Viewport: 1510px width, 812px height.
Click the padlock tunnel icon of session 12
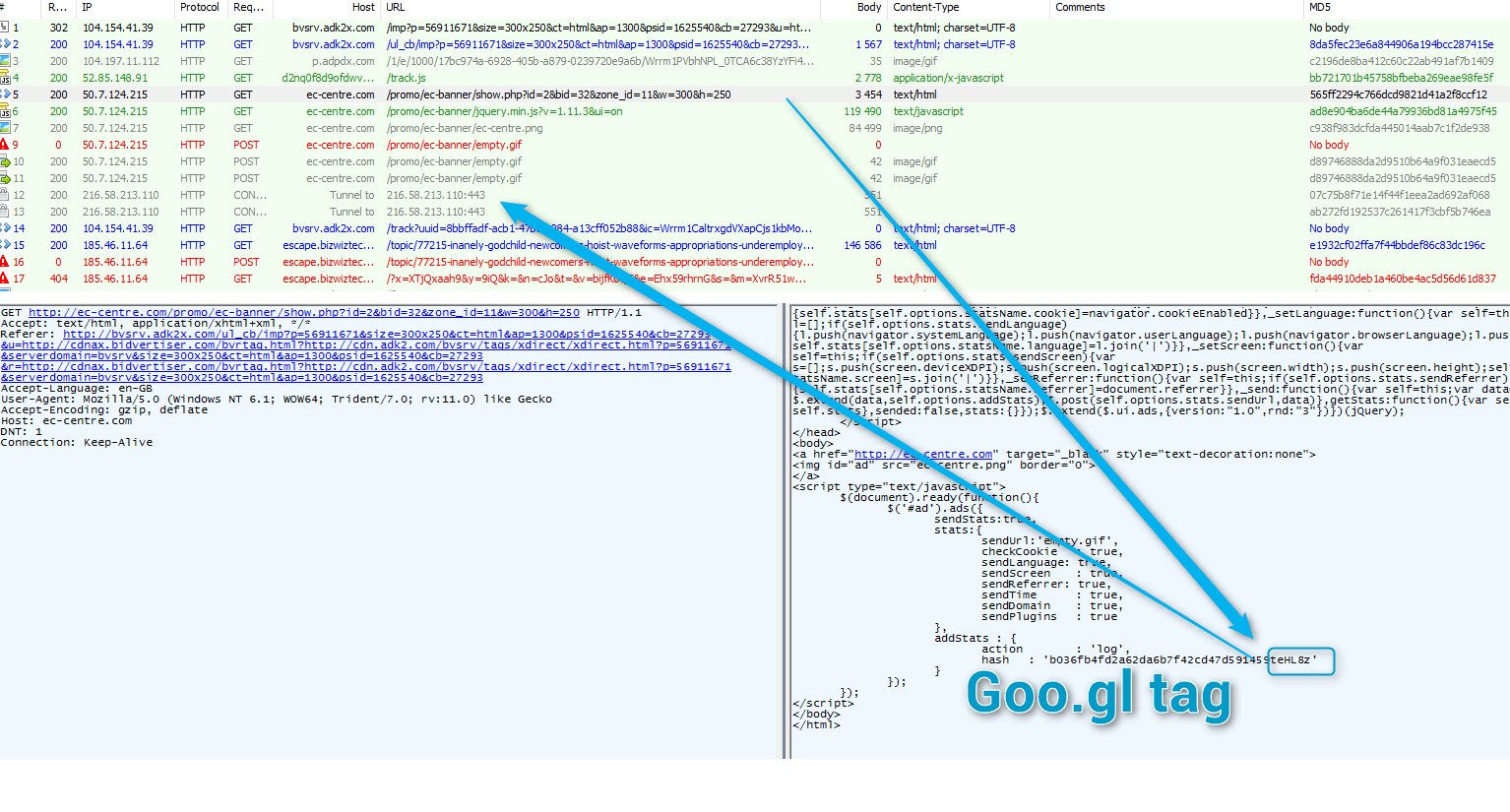pos(5,195)
